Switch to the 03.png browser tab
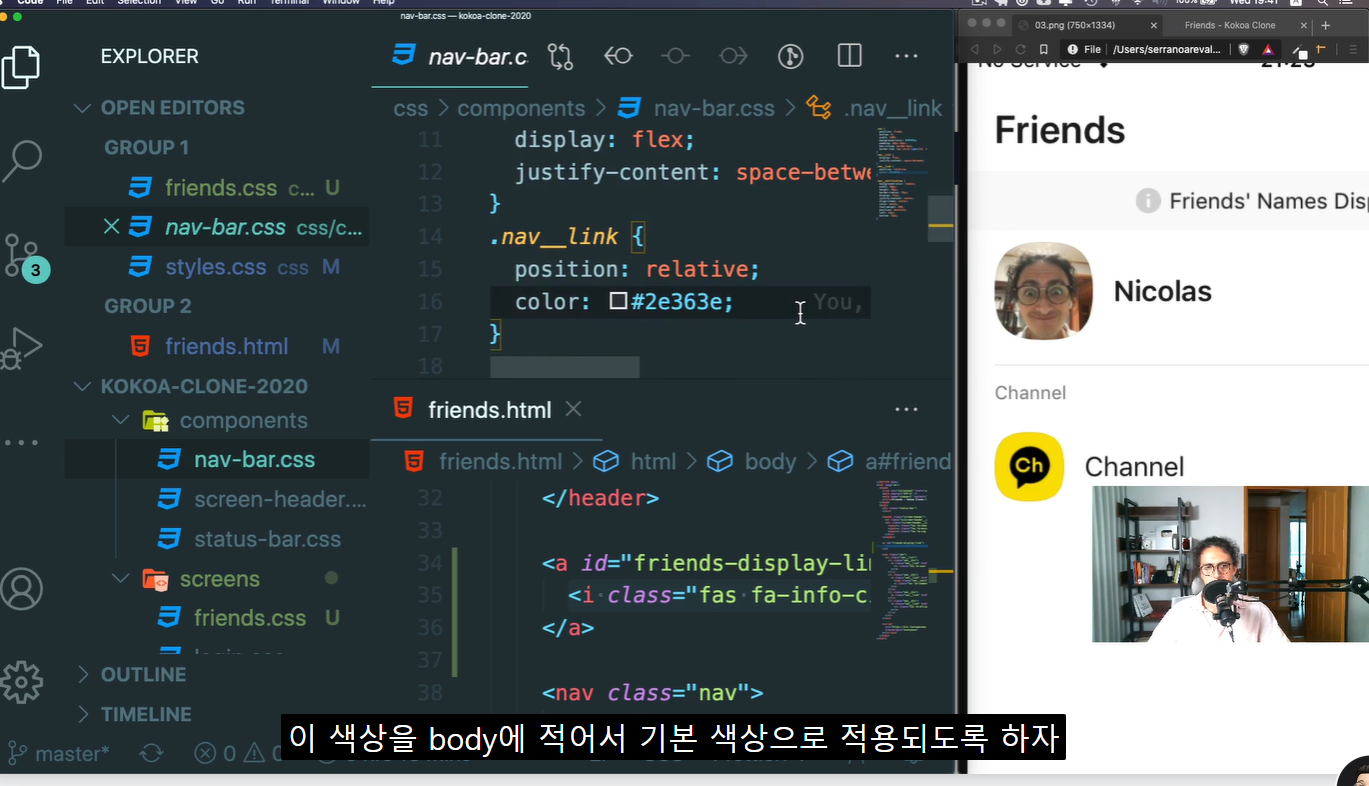Viewport: 1369px width, 786px height. pyautogui.click(x=1087, y=25)
